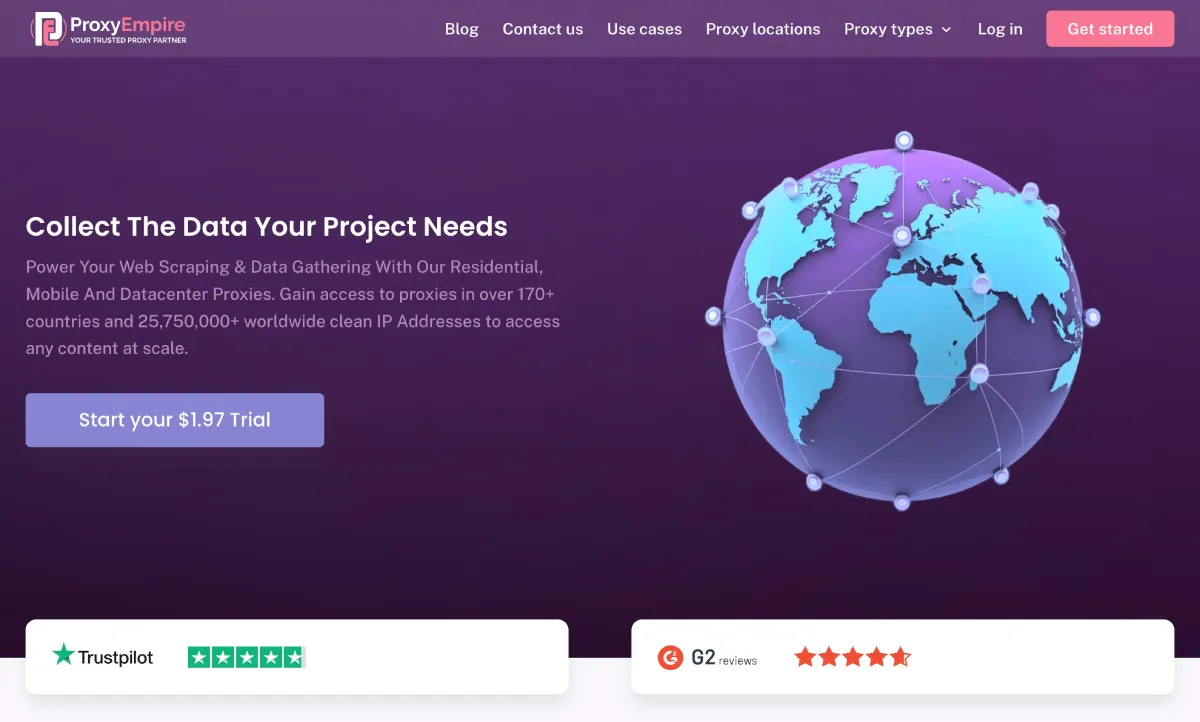Open the Trustpilot five-star rating

click(x=246, y=657)
